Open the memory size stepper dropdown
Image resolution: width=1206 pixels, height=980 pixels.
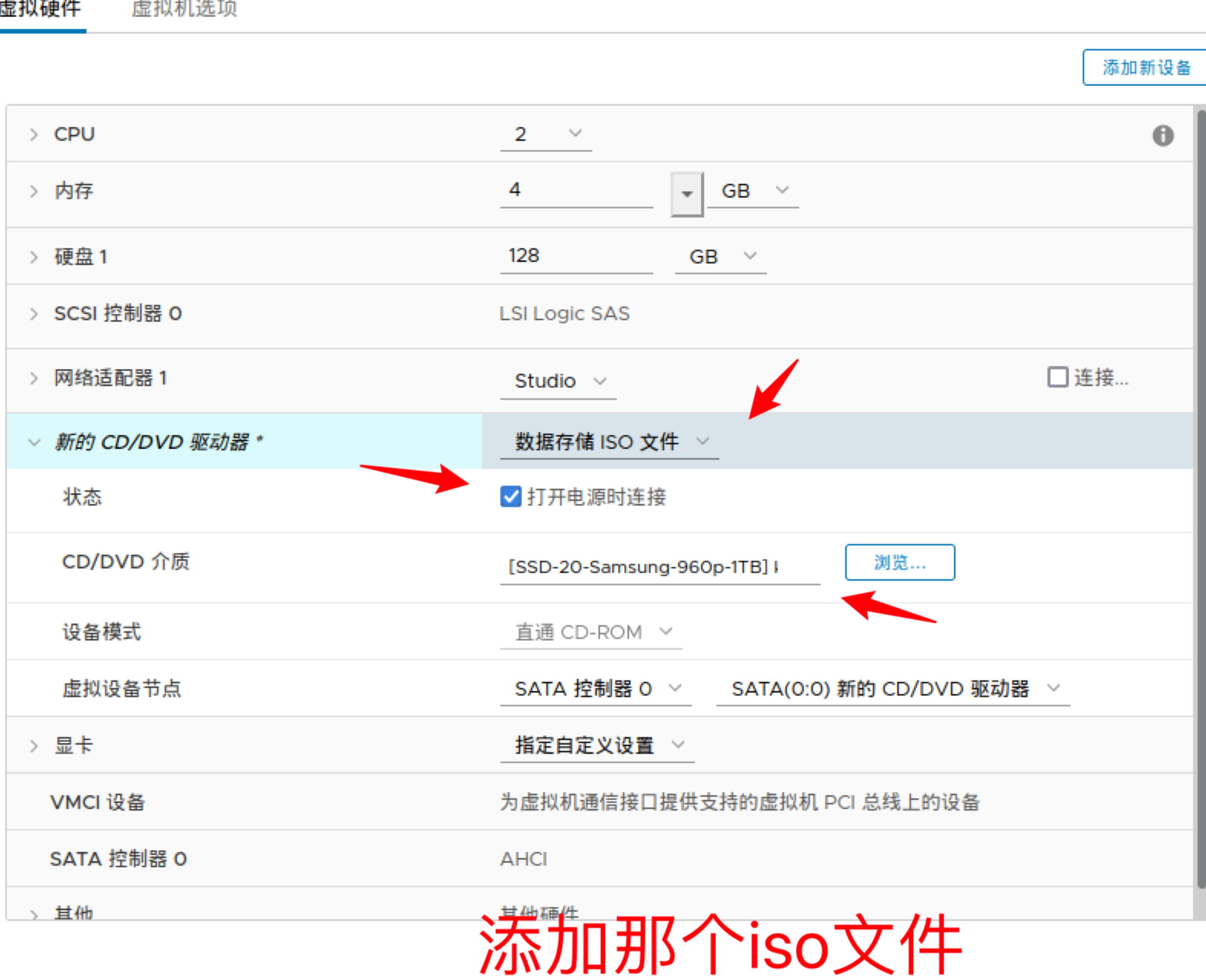pyautogui.click(x=687, y=194)
